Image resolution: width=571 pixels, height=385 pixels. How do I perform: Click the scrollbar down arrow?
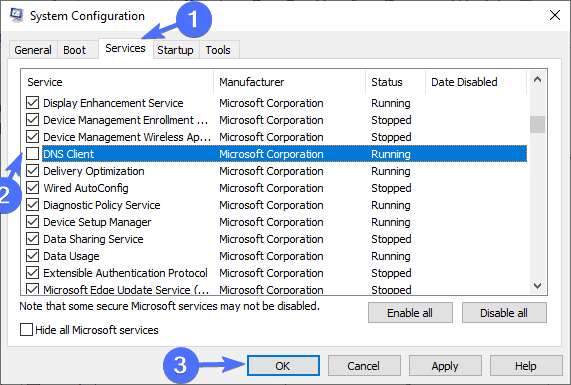(x=537, y=286)
